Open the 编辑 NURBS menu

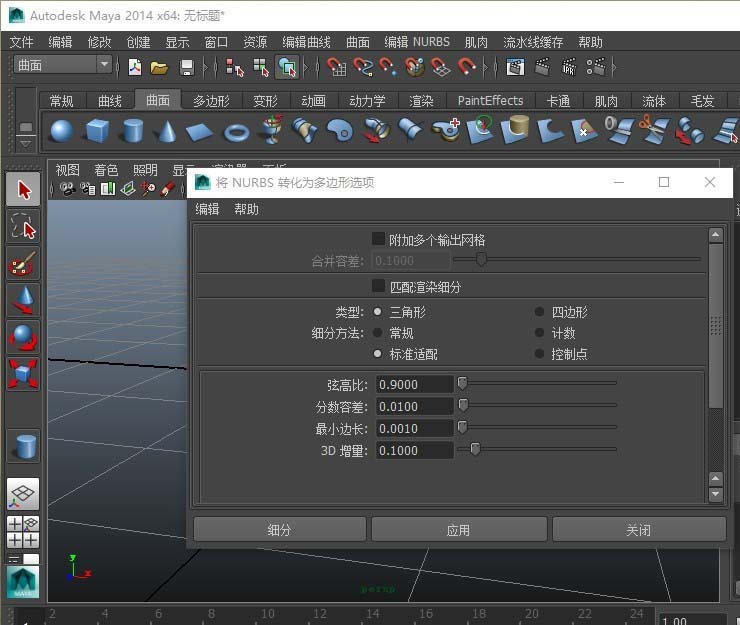(417, 42)
